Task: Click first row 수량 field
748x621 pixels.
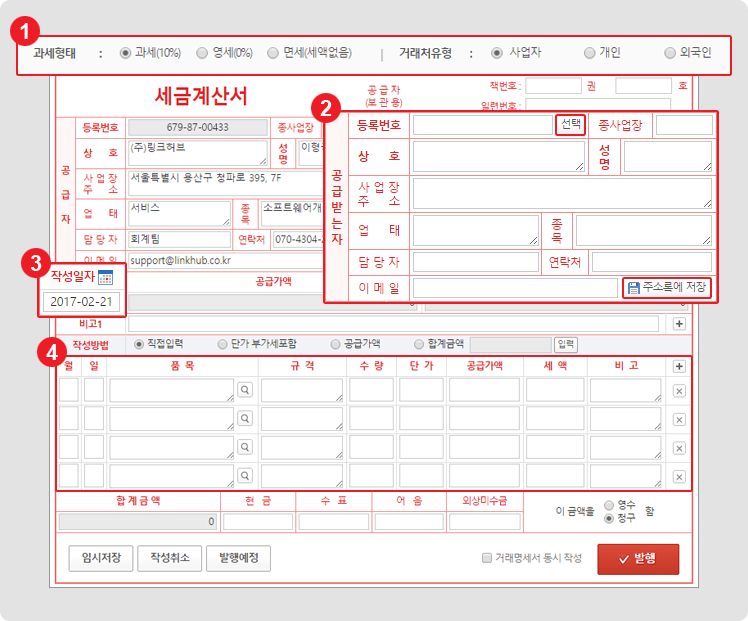Action: (371, 390)
